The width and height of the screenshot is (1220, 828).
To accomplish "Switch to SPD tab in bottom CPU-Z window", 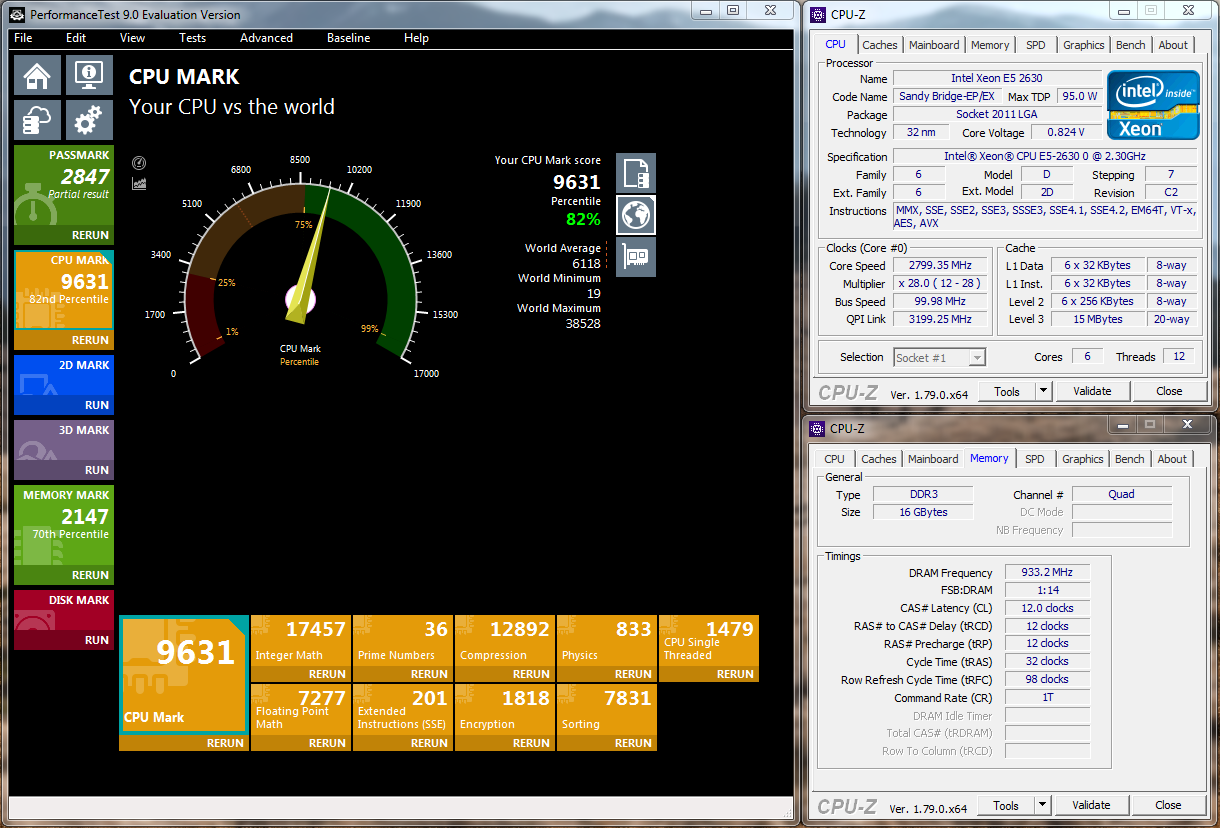I will click(1035, 459).
